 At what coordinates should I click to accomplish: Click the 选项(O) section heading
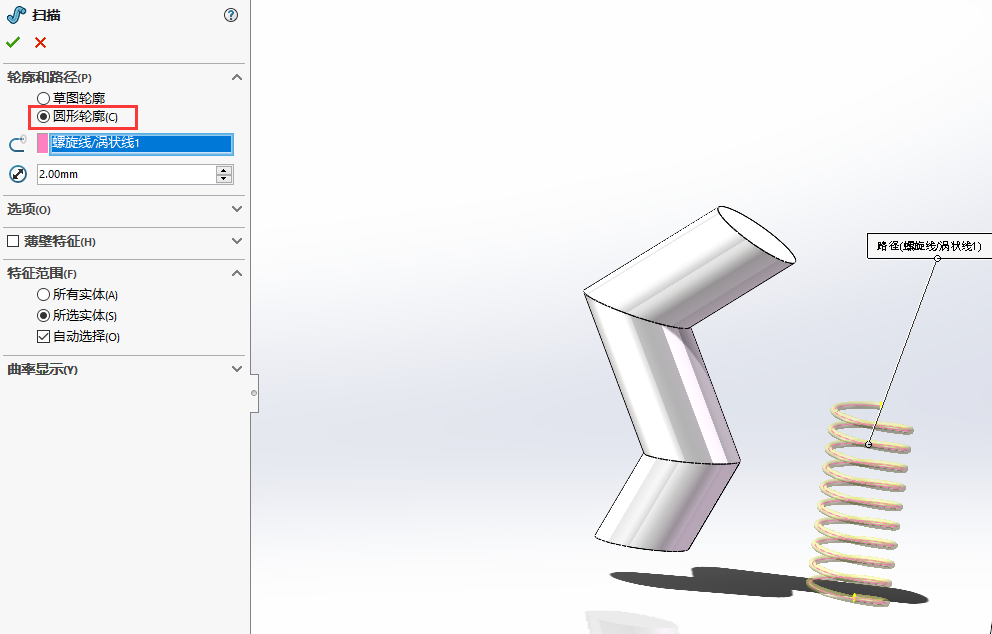tap(28, 209)
